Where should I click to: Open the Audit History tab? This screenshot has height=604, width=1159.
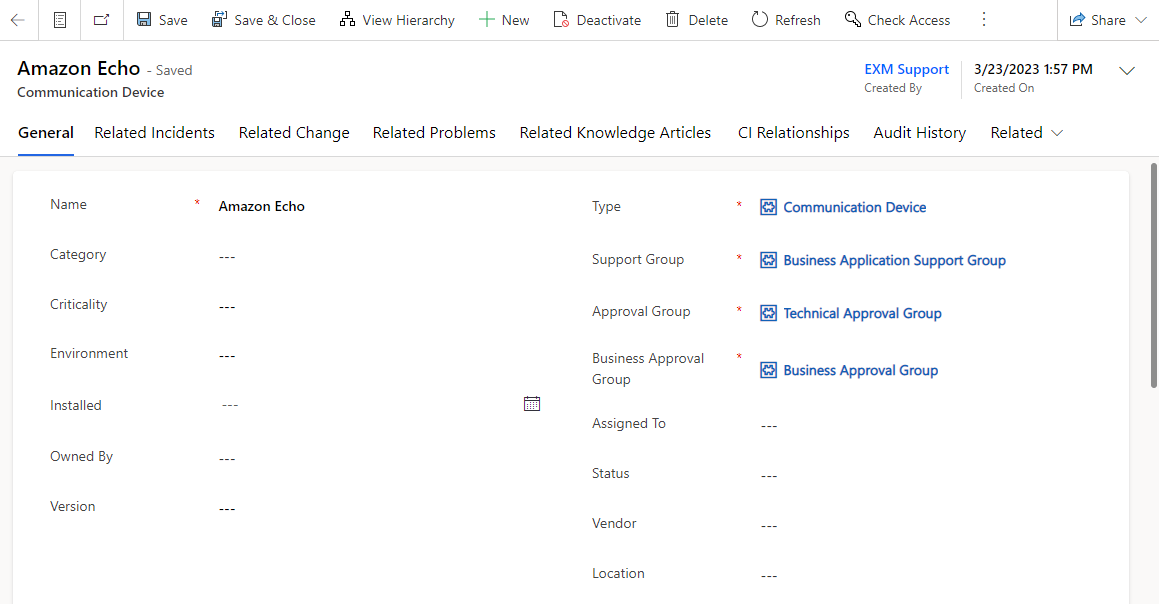[x=920, y=133]
